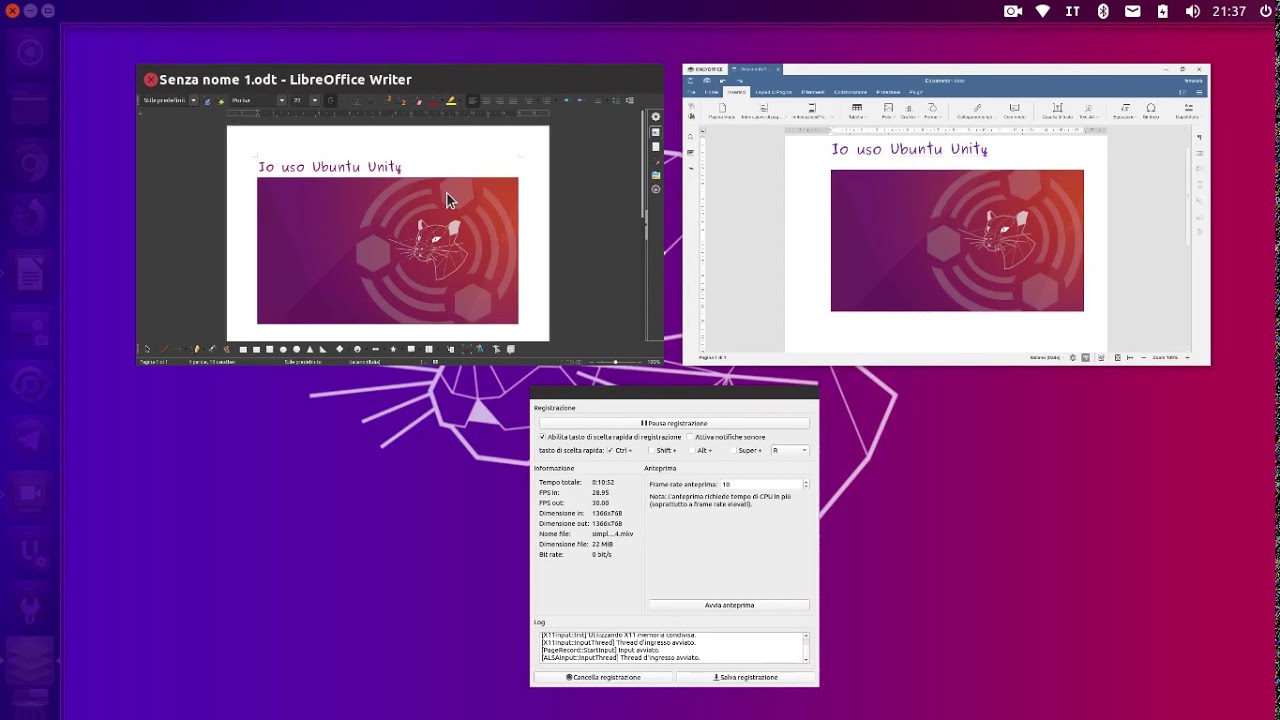Screen dimensions: 1280x720
Task: Open sidebar settings gear in LibreOffice Writer
Action: 656,117
